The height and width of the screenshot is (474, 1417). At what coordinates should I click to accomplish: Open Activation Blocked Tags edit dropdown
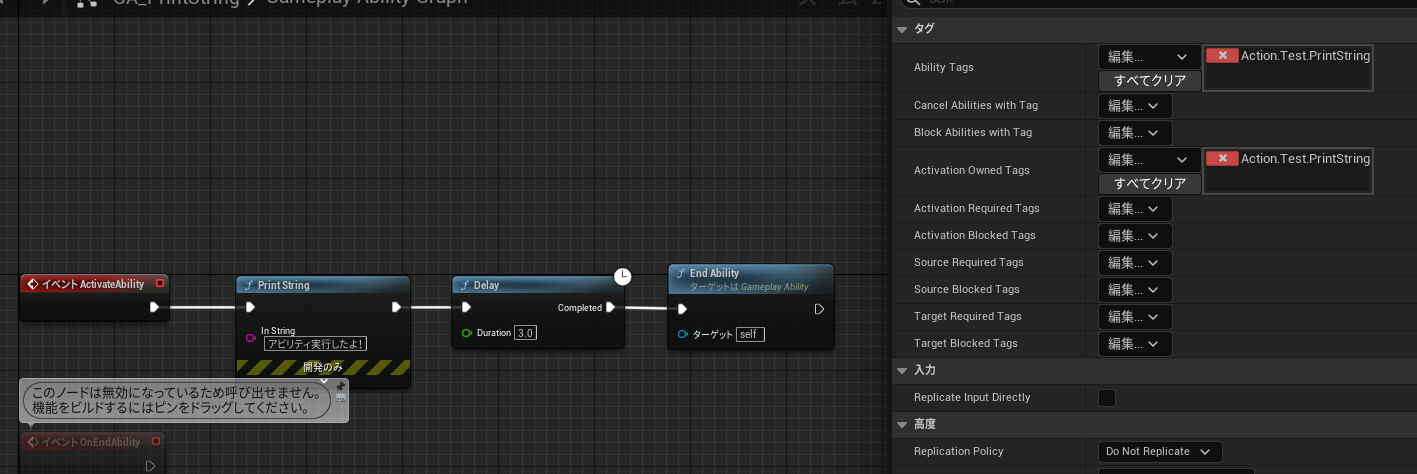pyautogui.click(x=1134, y=236)
